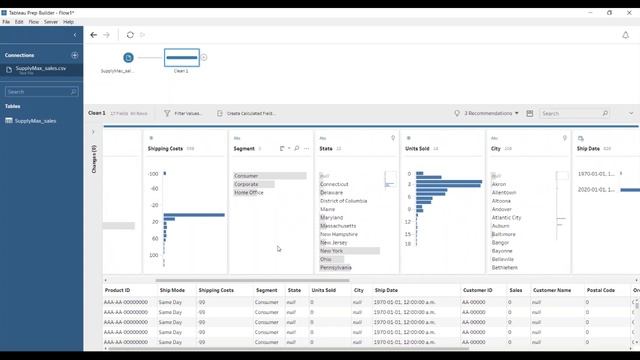Open the File menu

coord(6,22)
